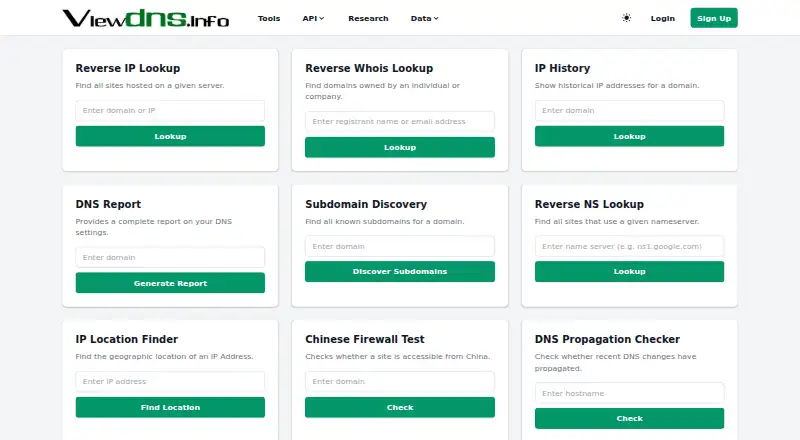
Task: Click text 'Find domains owned by an individual or company.'
Action: pyautogui.click(x=383, y=91)
